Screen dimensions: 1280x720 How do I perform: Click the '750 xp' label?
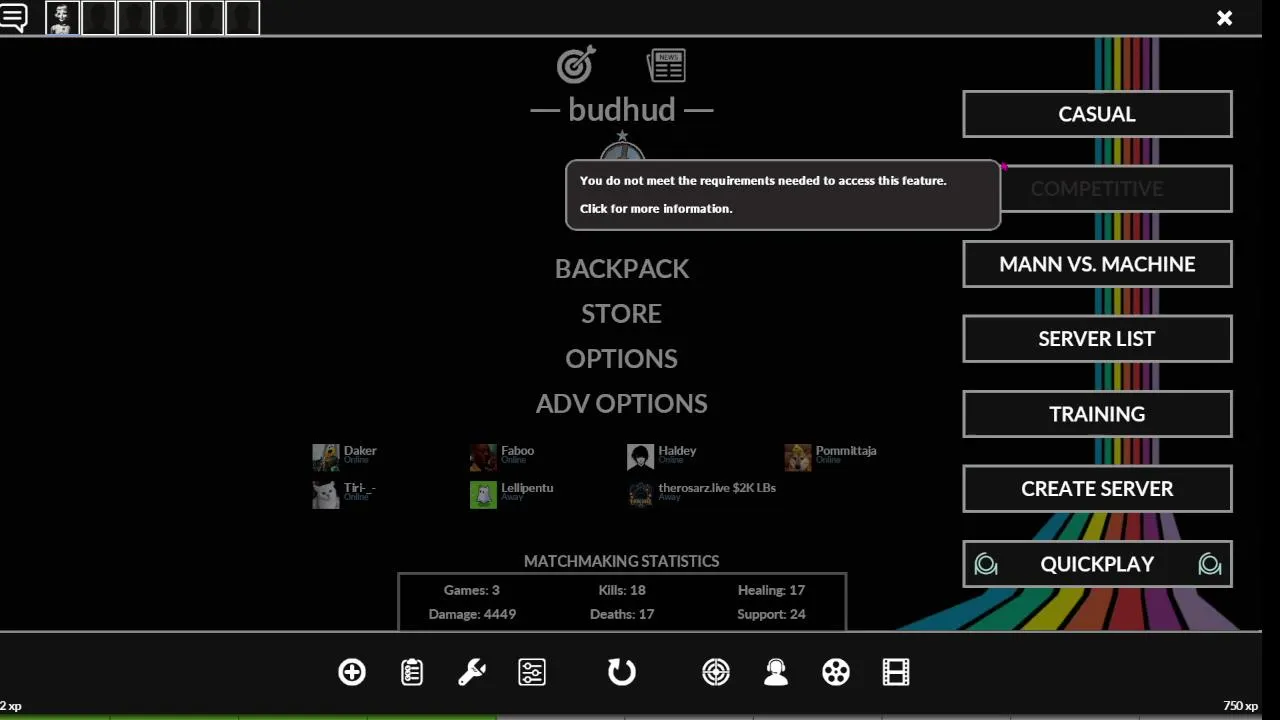pyautogui.click(x=1240, y=706)
